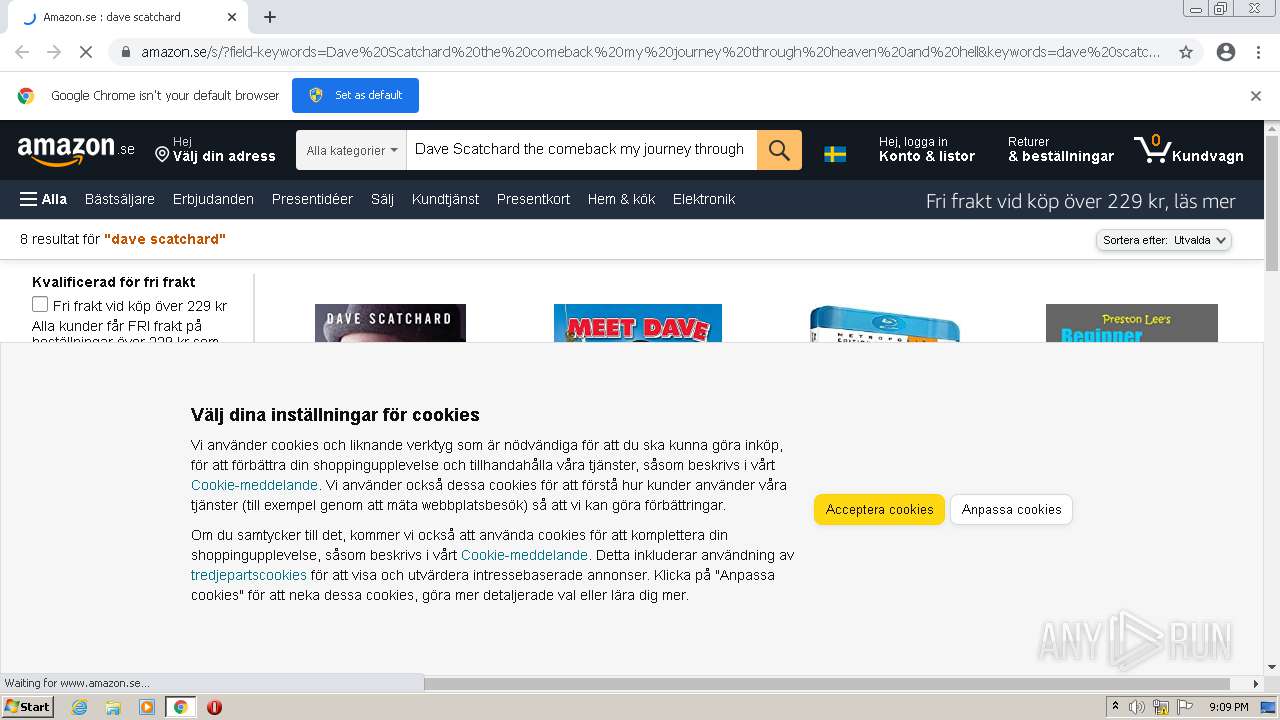
Task: Stop loading the page
Action: click(x=86, y=52)
